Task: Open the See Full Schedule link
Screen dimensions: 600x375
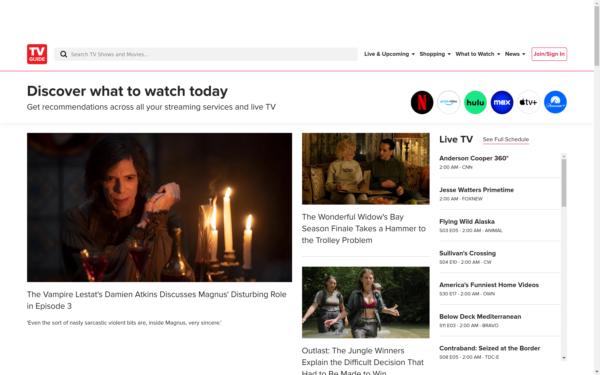Action: click(x=505, y=140)
